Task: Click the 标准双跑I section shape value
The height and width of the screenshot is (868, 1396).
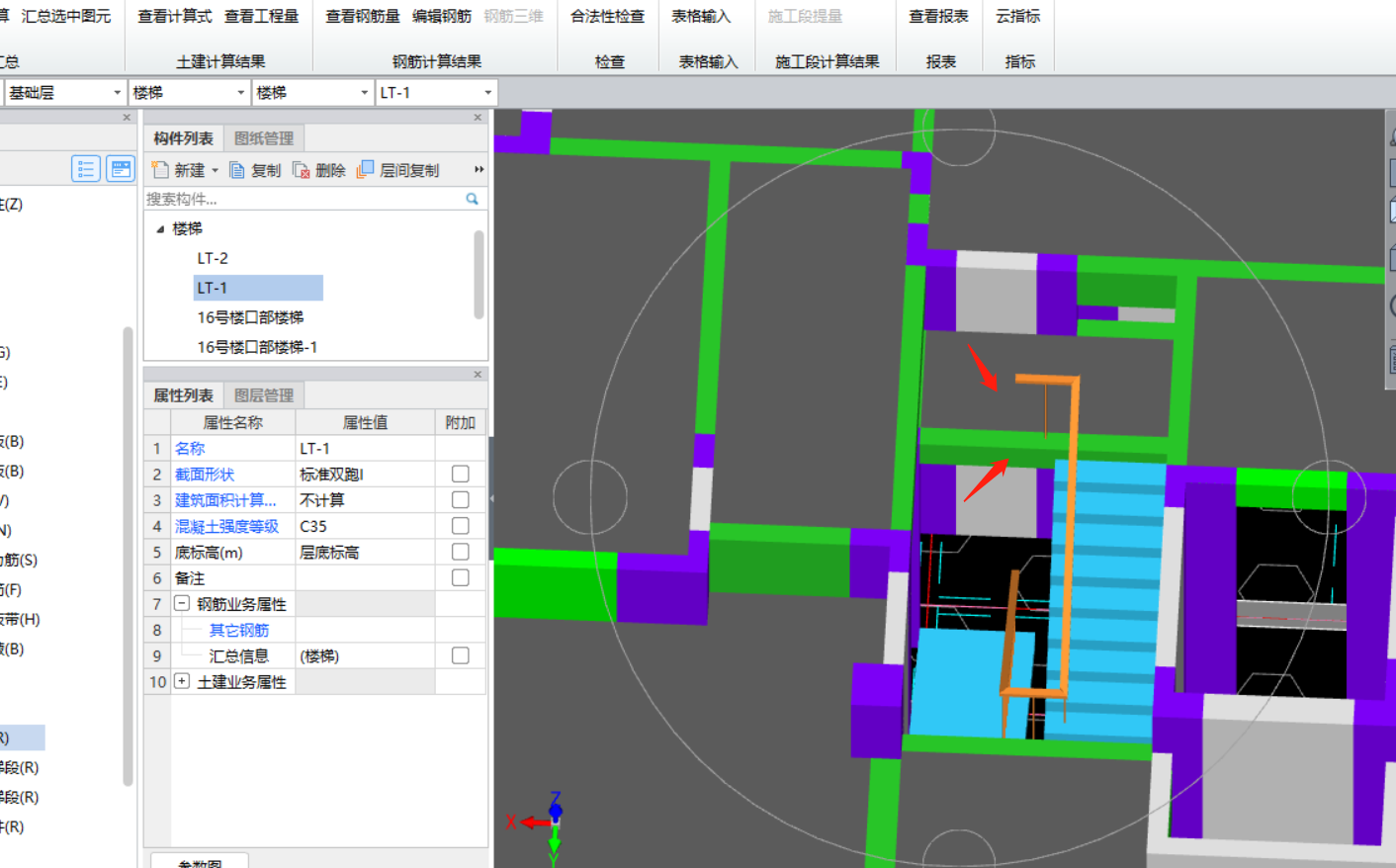Action: pos(365,475)
